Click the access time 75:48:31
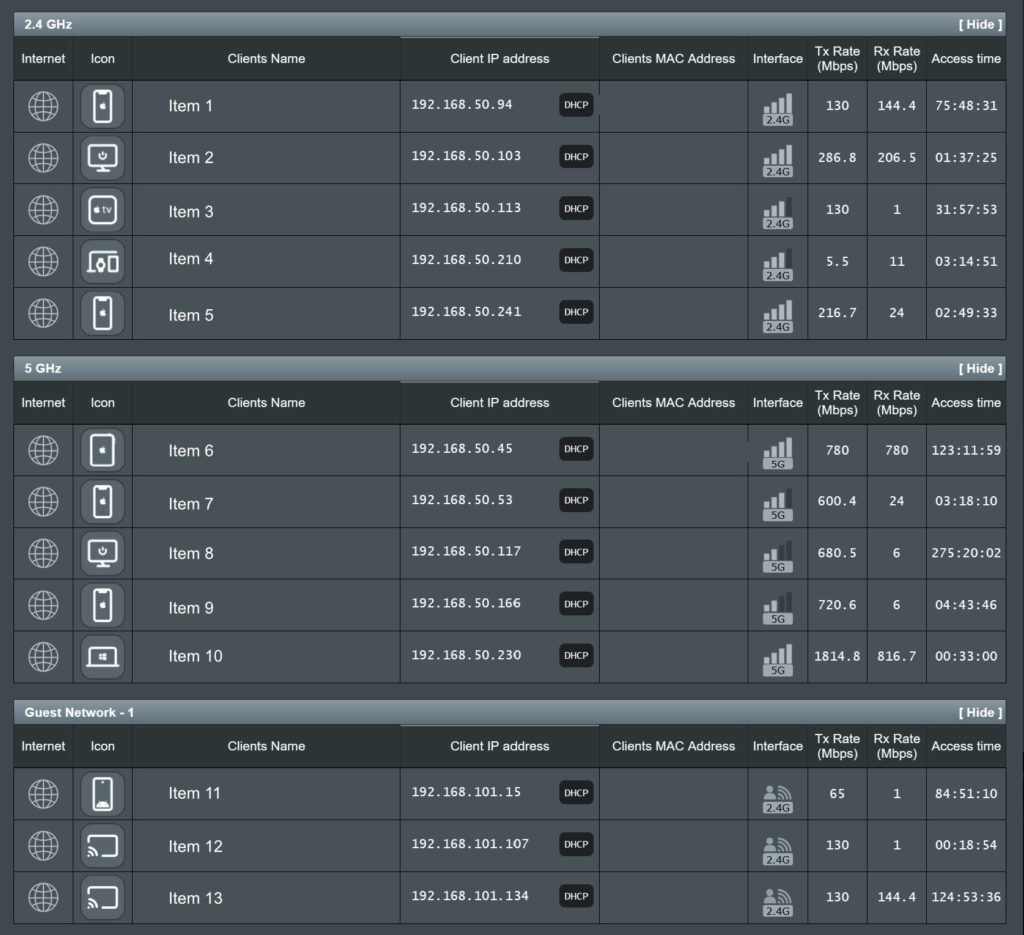 point(966,106)
